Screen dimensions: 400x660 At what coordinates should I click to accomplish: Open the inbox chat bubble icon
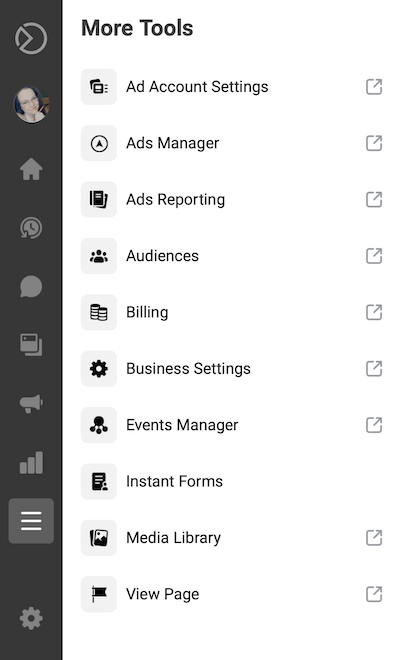pos(31,286)
